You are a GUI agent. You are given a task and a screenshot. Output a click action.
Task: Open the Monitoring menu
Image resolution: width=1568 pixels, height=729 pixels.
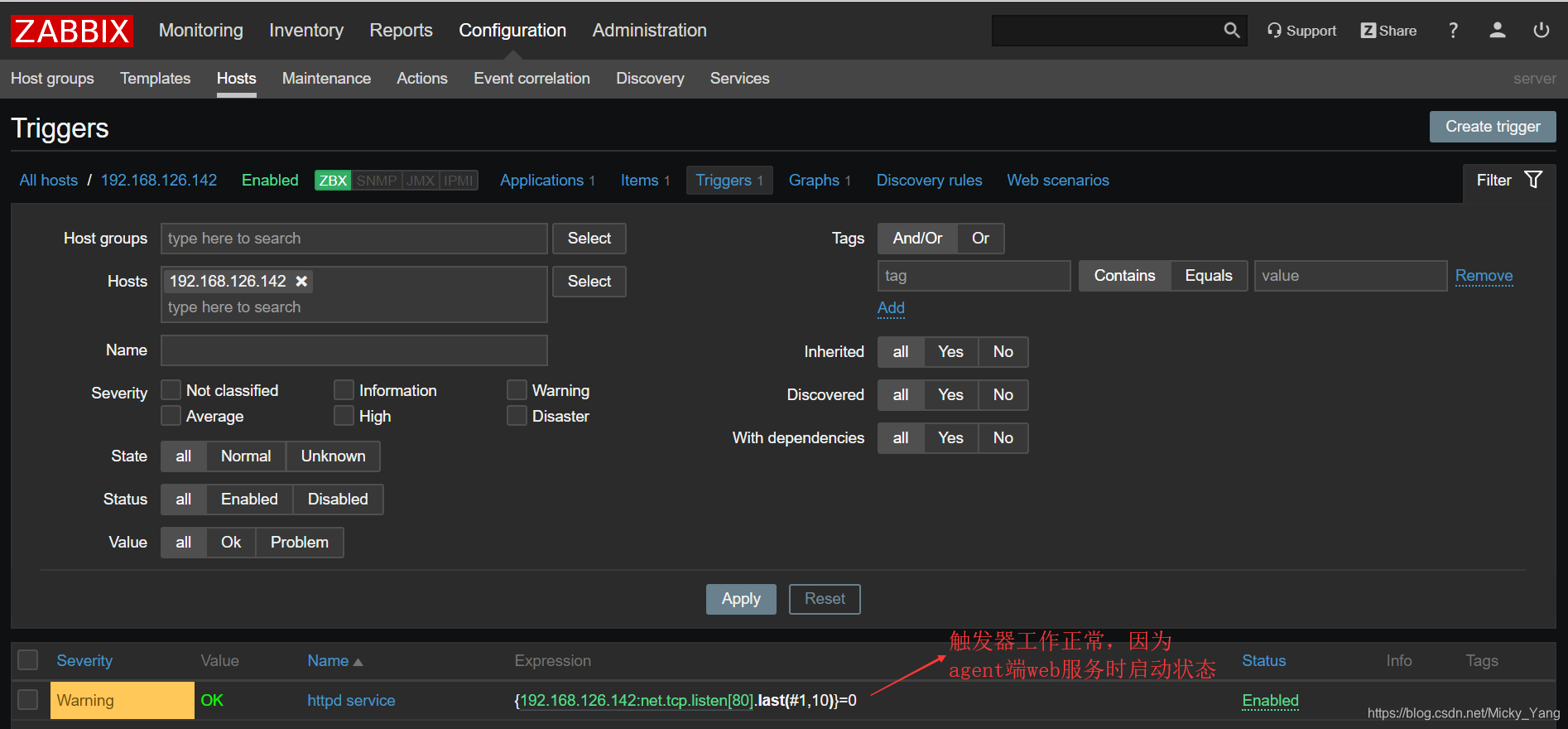(x=201, y=31)
